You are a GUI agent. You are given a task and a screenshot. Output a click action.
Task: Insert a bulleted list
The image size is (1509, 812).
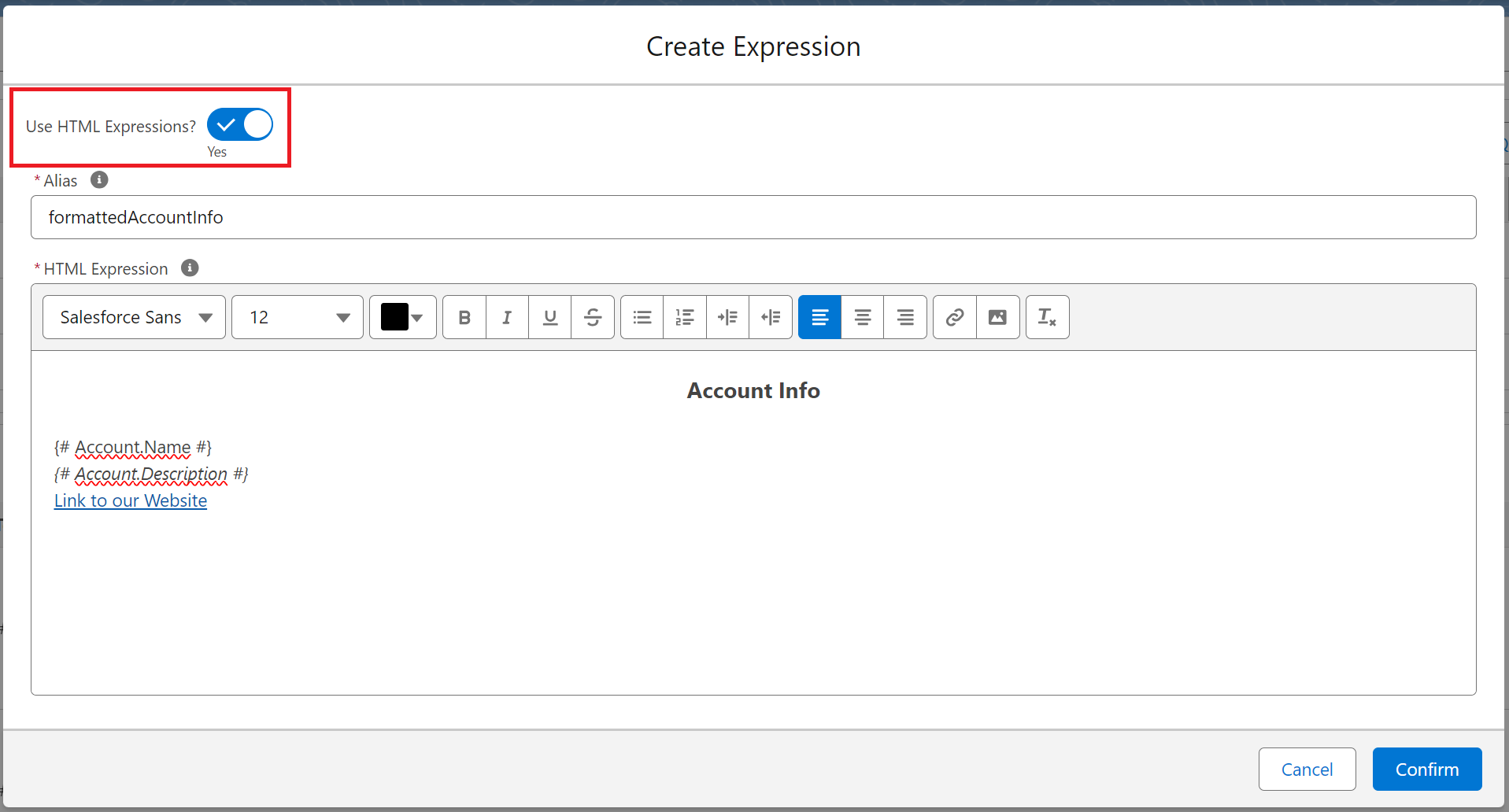click(642, 317)
